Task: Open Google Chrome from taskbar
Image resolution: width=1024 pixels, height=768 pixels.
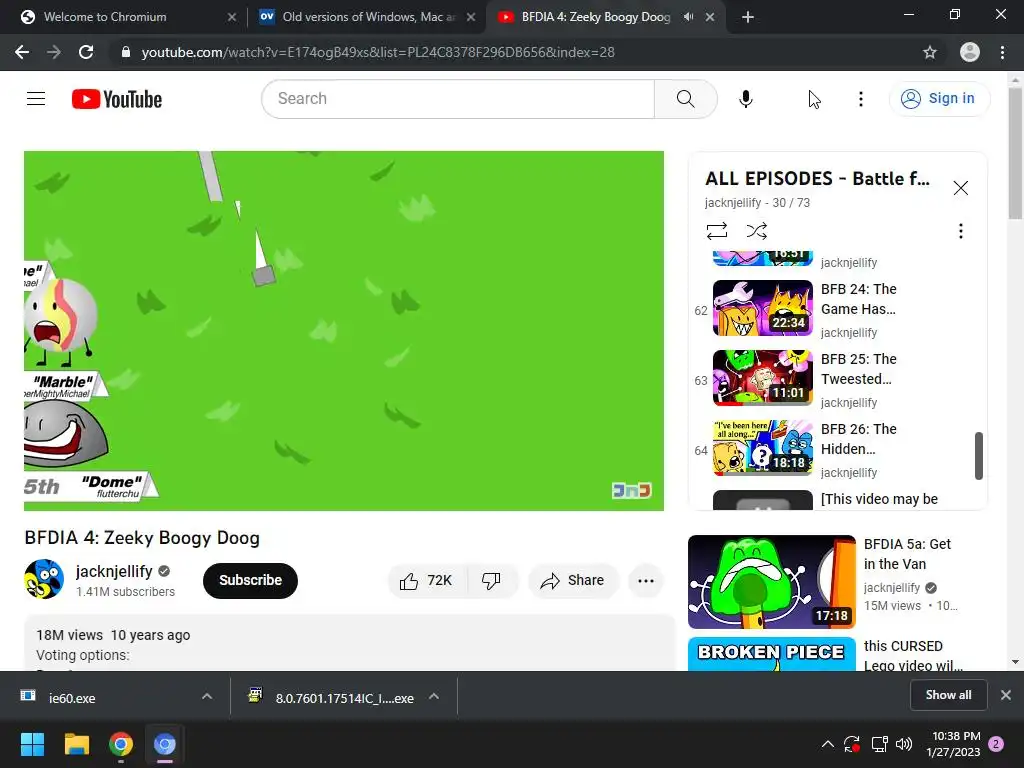Action: pos(121,744)
